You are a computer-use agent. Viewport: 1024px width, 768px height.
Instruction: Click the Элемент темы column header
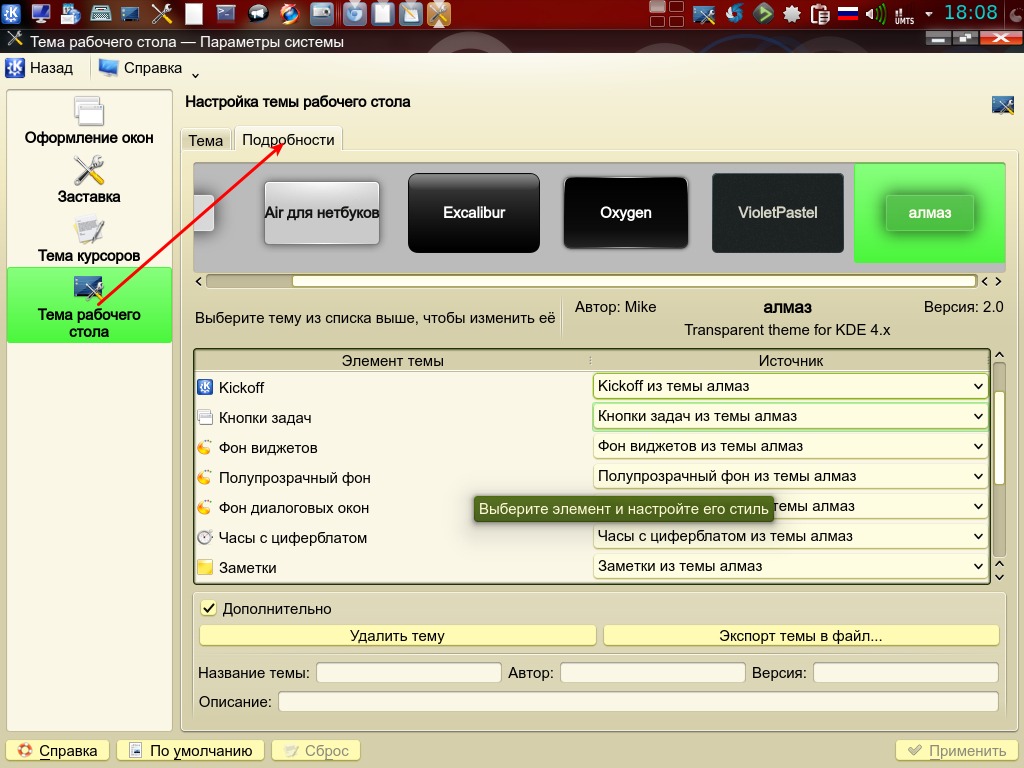click(x=392, y=360)
